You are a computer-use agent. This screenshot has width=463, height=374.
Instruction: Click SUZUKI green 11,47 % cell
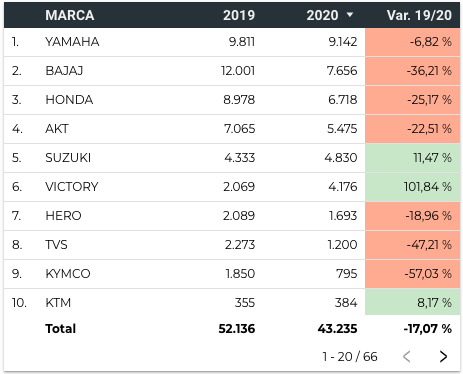click(x=413, y=158)
